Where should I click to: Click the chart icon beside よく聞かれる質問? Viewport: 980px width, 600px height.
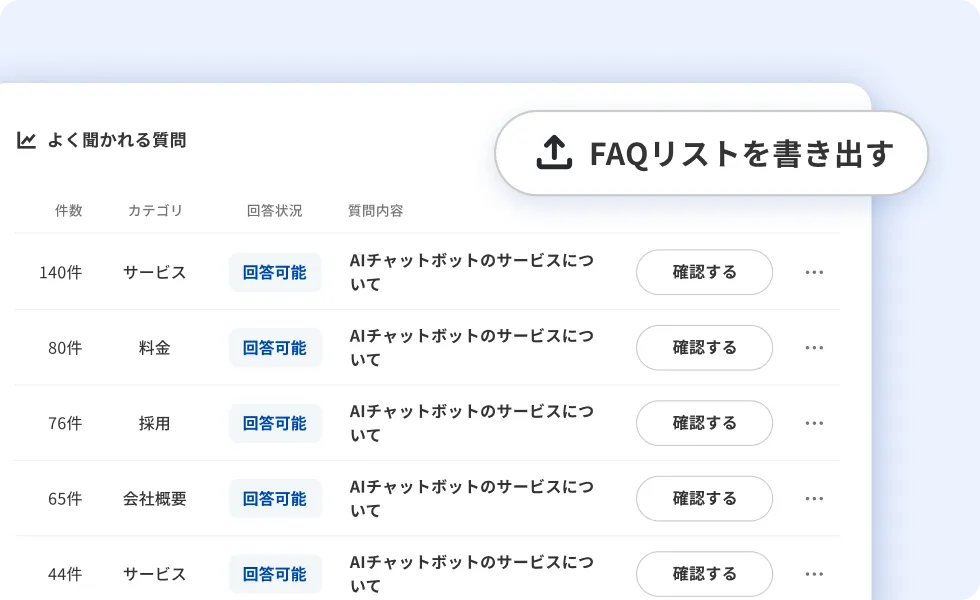click(x=27, y=141)
